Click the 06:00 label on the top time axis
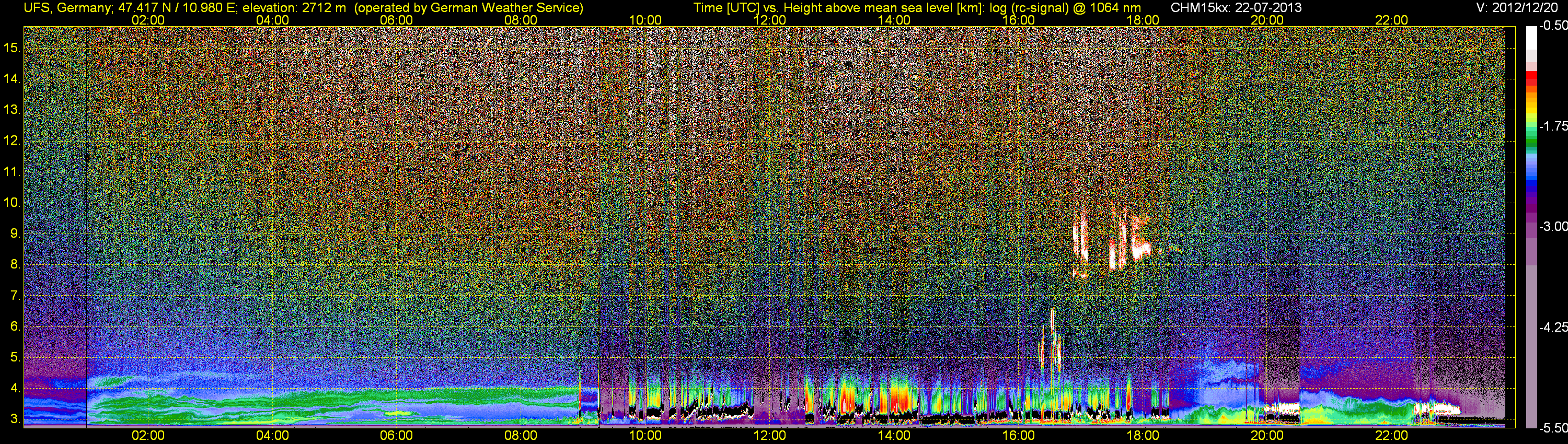Image resolution: width=1568 pixels, height=444 pixels. pyautogui.click(x=396, y=20)
